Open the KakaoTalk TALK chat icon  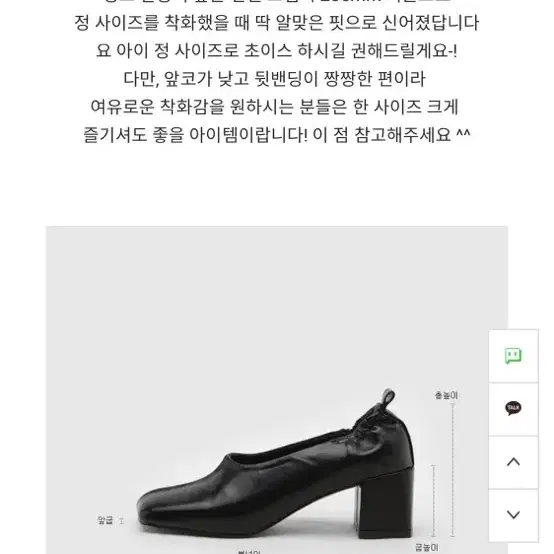(x=513, y=408)
